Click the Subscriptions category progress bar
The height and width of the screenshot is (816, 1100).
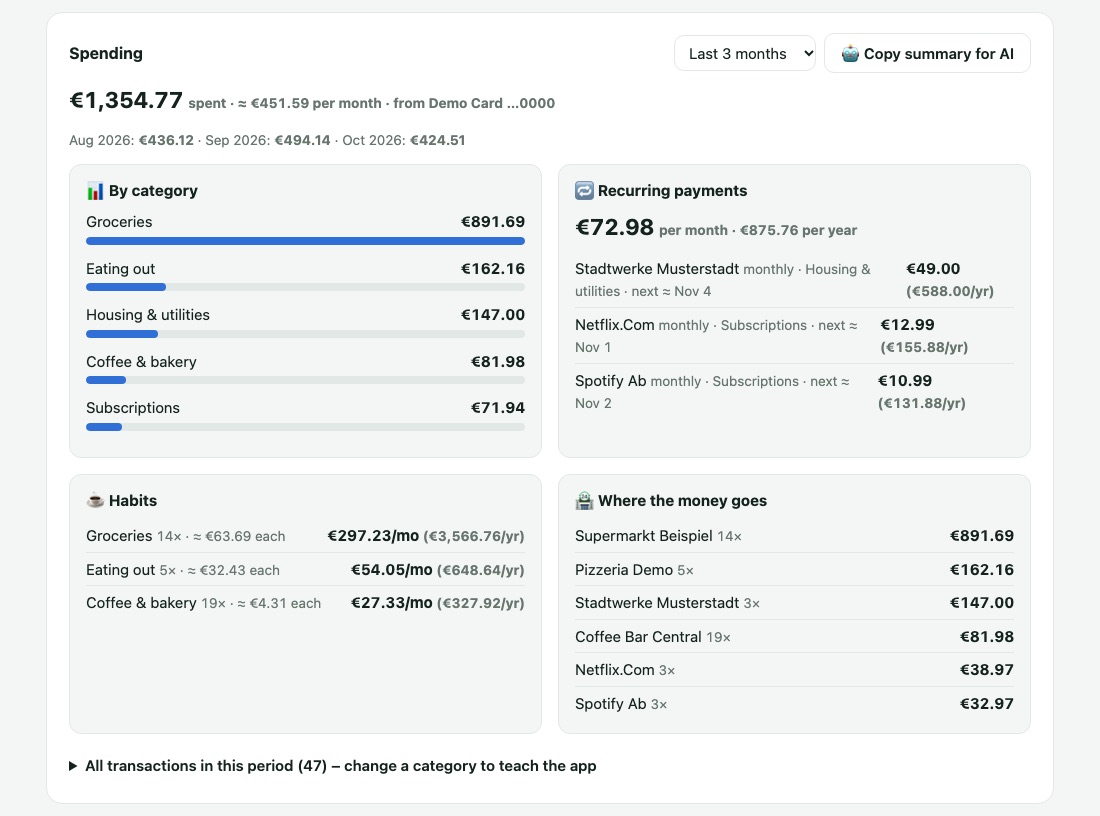coord(305,427)
